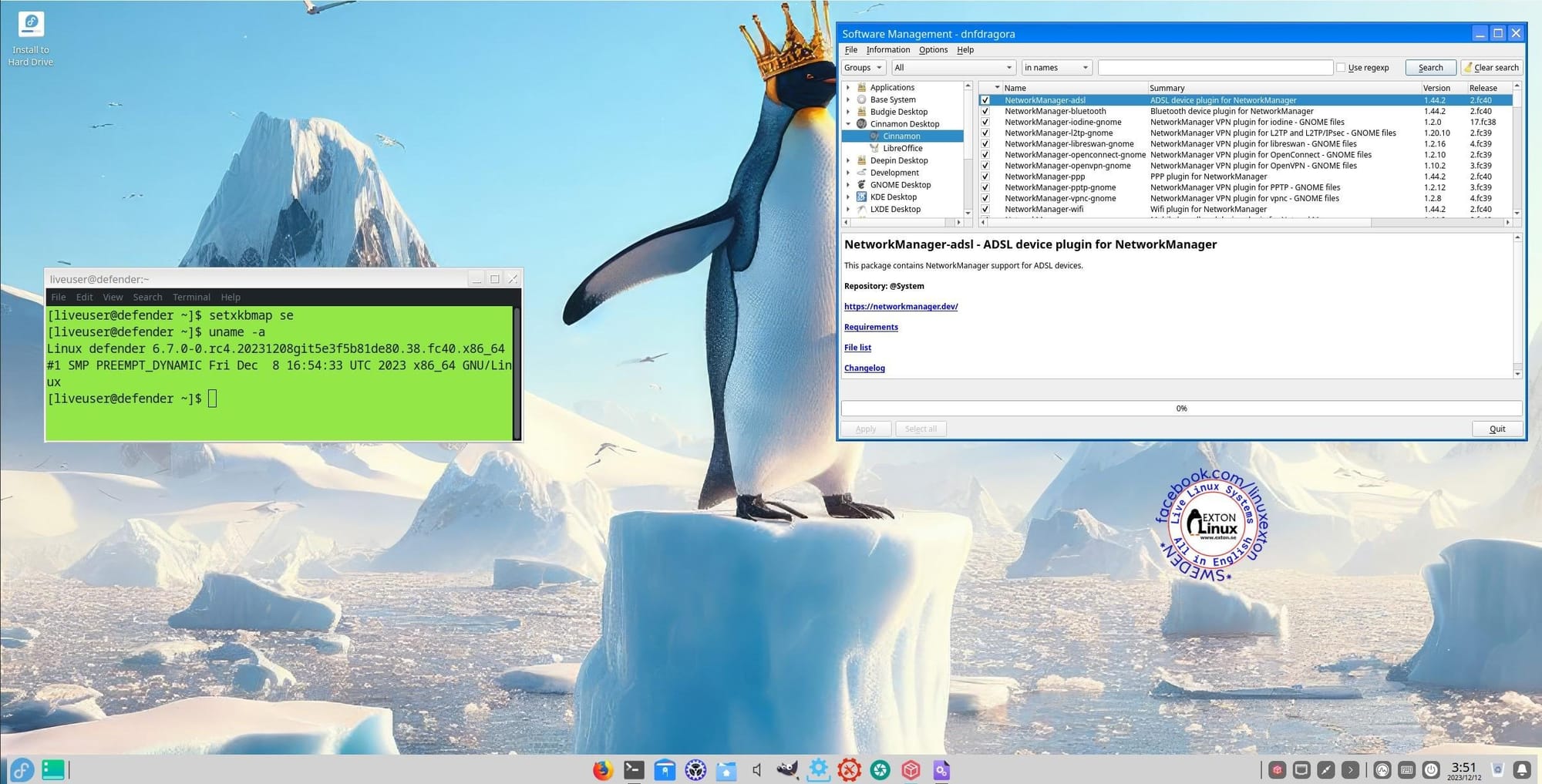The width and height of the screenshot is (1542, 784).
Task: Open the Information menu in dnfdragora
Action: tap(888, 50)
